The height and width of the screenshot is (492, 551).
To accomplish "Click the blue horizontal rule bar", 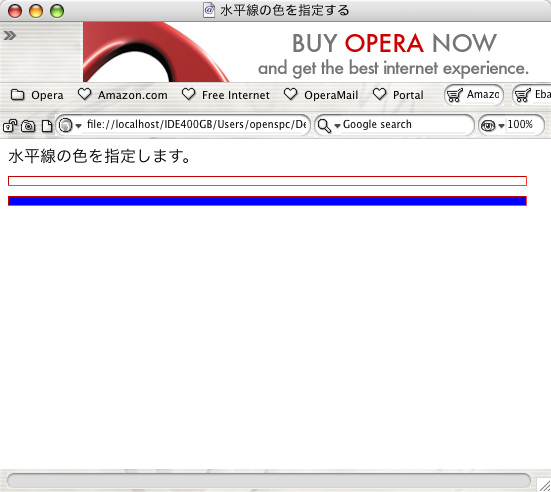I will 267,201.
